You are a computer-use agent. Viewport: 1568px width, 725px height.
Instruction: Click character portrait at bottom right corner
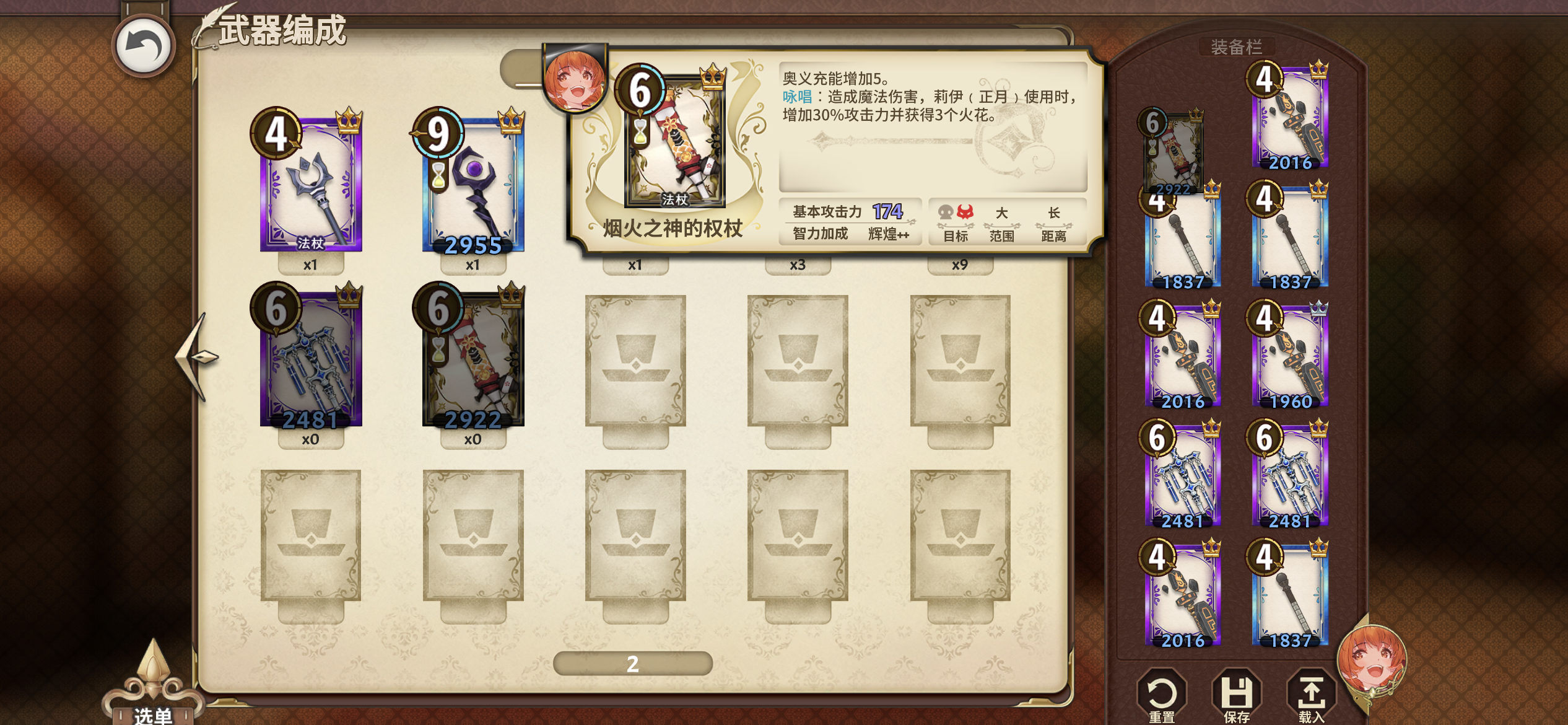click(1371, 660)
